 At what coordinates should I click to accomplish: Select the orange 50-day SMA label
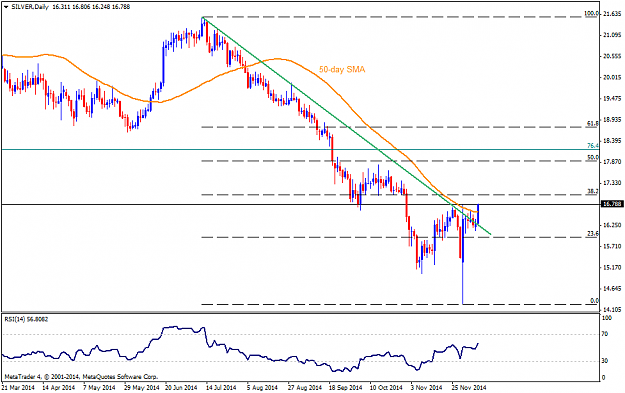tap(342, 69)
